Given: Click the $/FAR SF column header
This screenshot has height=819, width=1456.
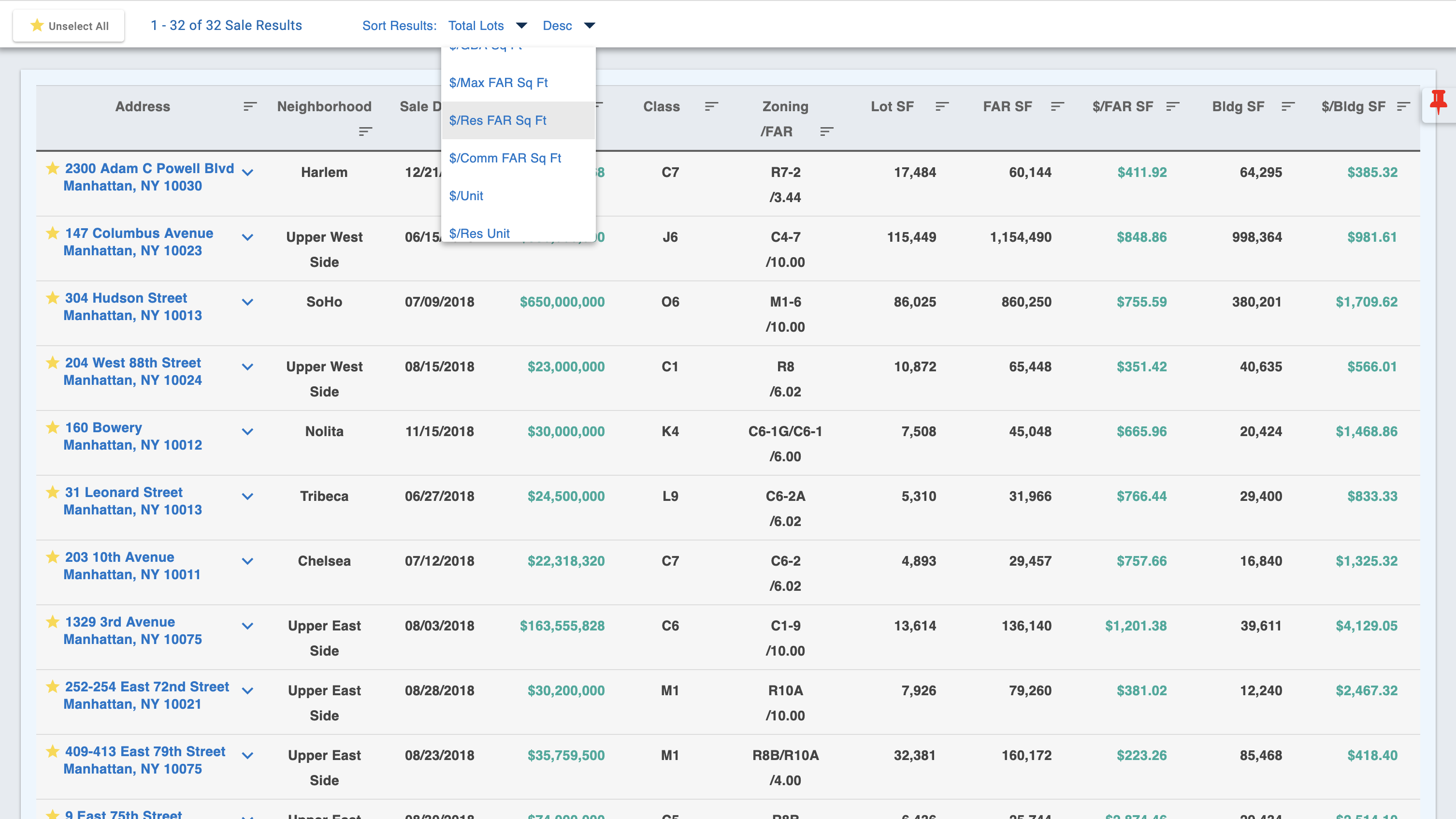Looking at the screenshot, I should pos(1123,106).
